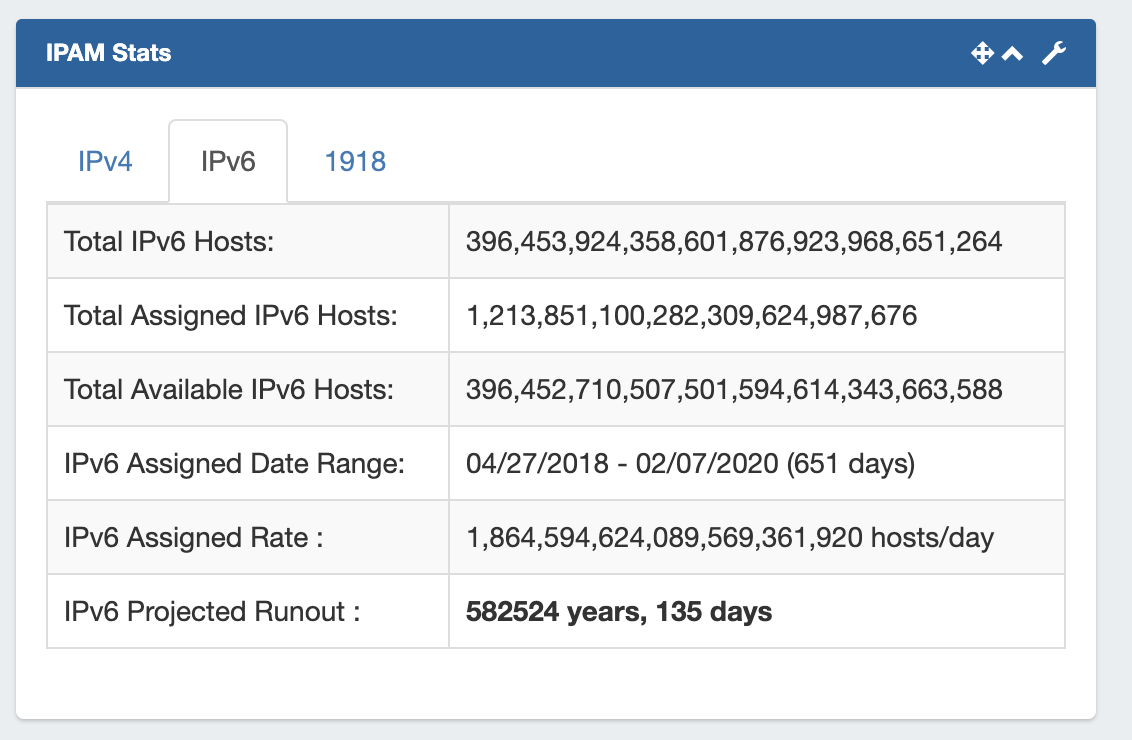Click the Total Available IPv6 Hosts label
This screenshot has width=1132, height=740.
[229, 390]
